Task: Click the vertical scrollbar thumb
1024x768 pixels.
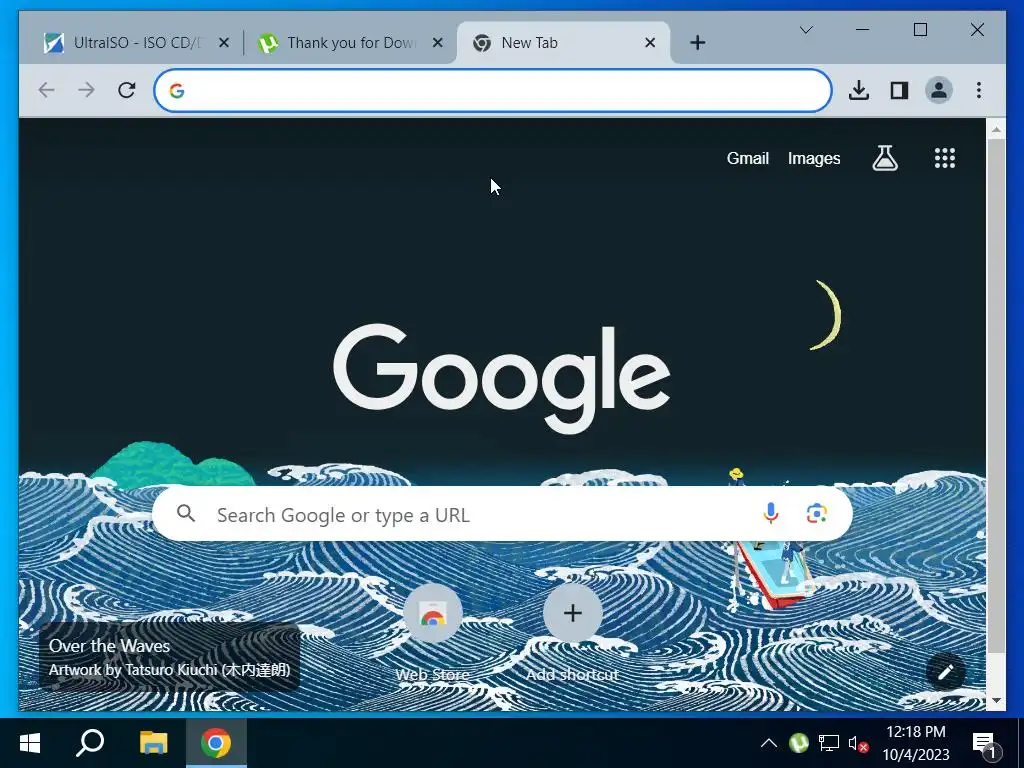Action: tap(995, 395)
